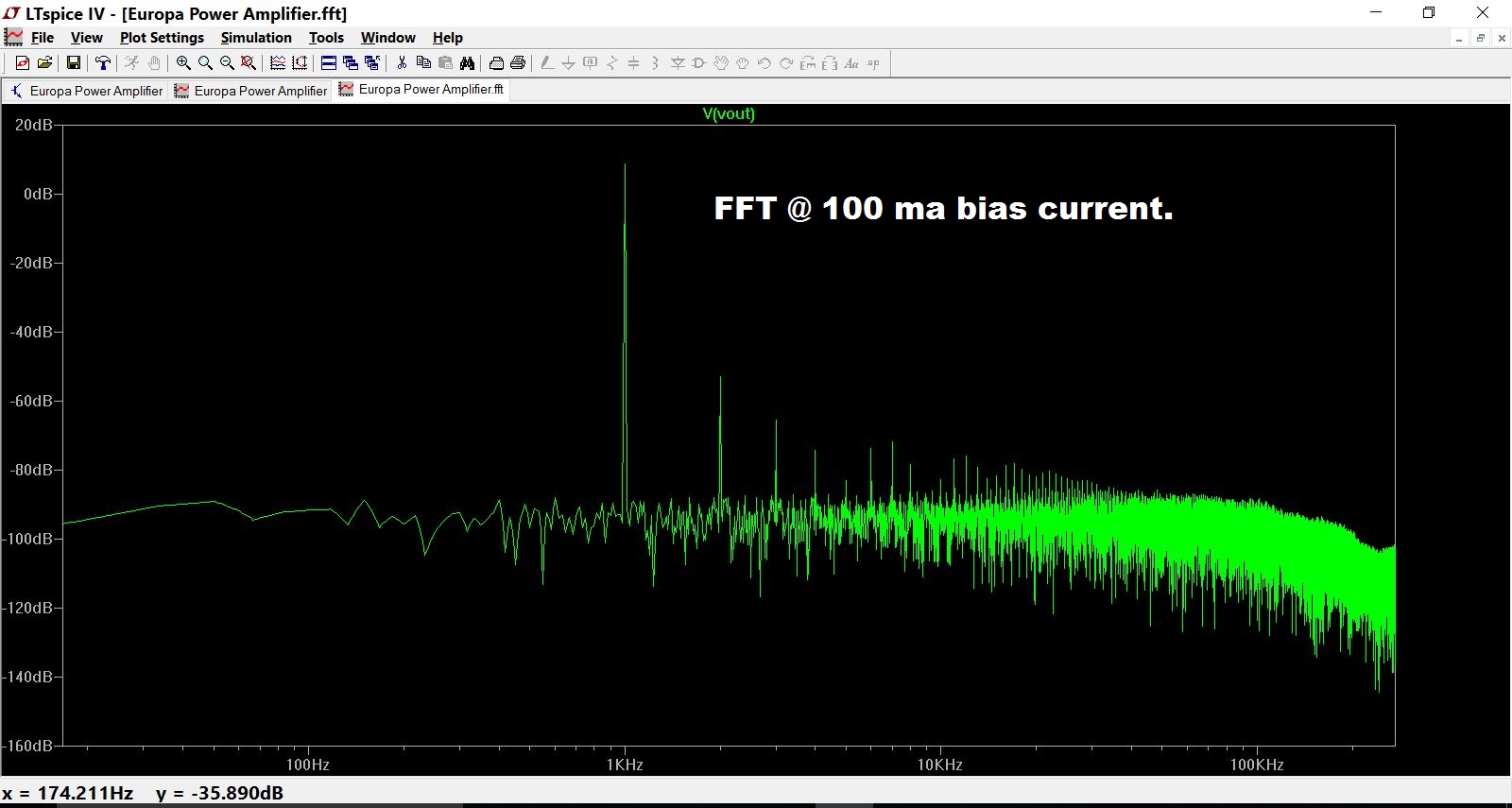The image size is (1512, 808).
Task: Select the Europa Power Amplifier.fft tab
Action: pyautogui.click(x=421, y=90)
